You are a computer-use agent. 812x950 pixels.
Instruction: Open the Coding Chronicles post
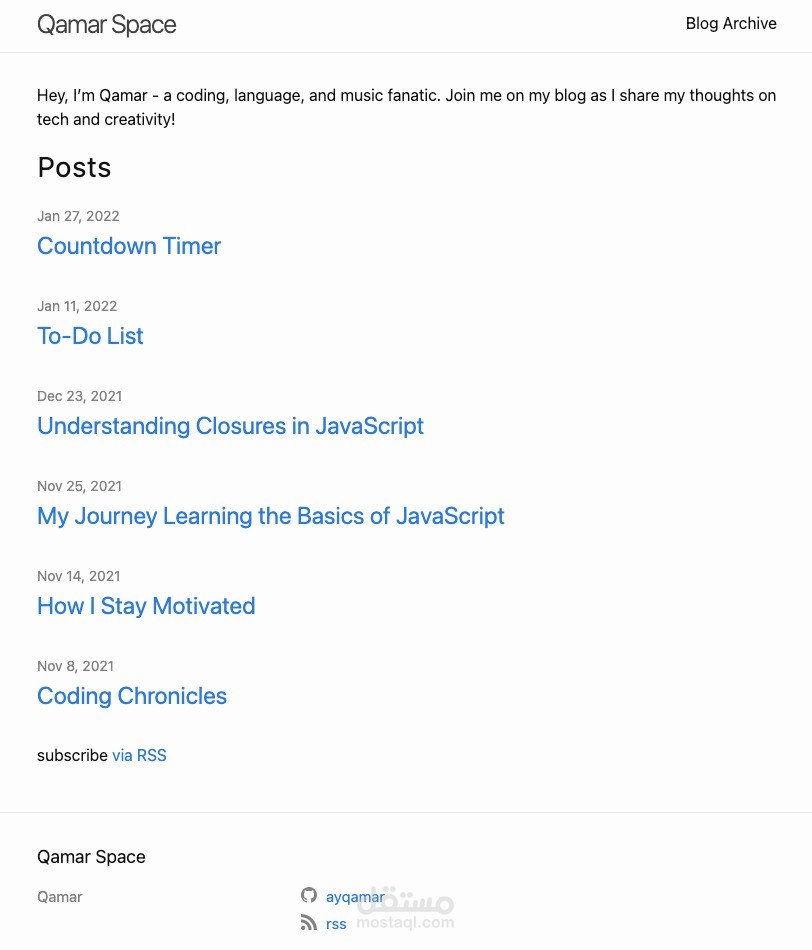(x=132, y=696)
